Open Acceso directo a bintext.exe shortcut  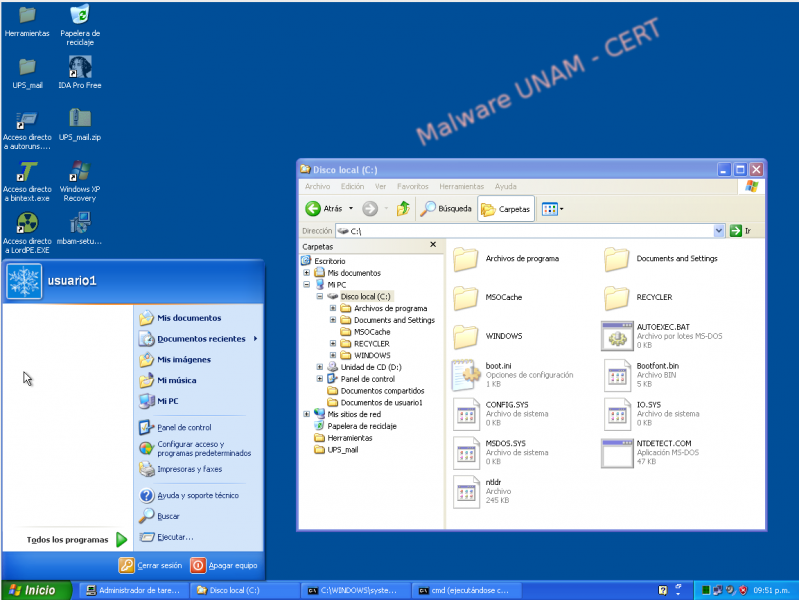click(x=27, y=181)
